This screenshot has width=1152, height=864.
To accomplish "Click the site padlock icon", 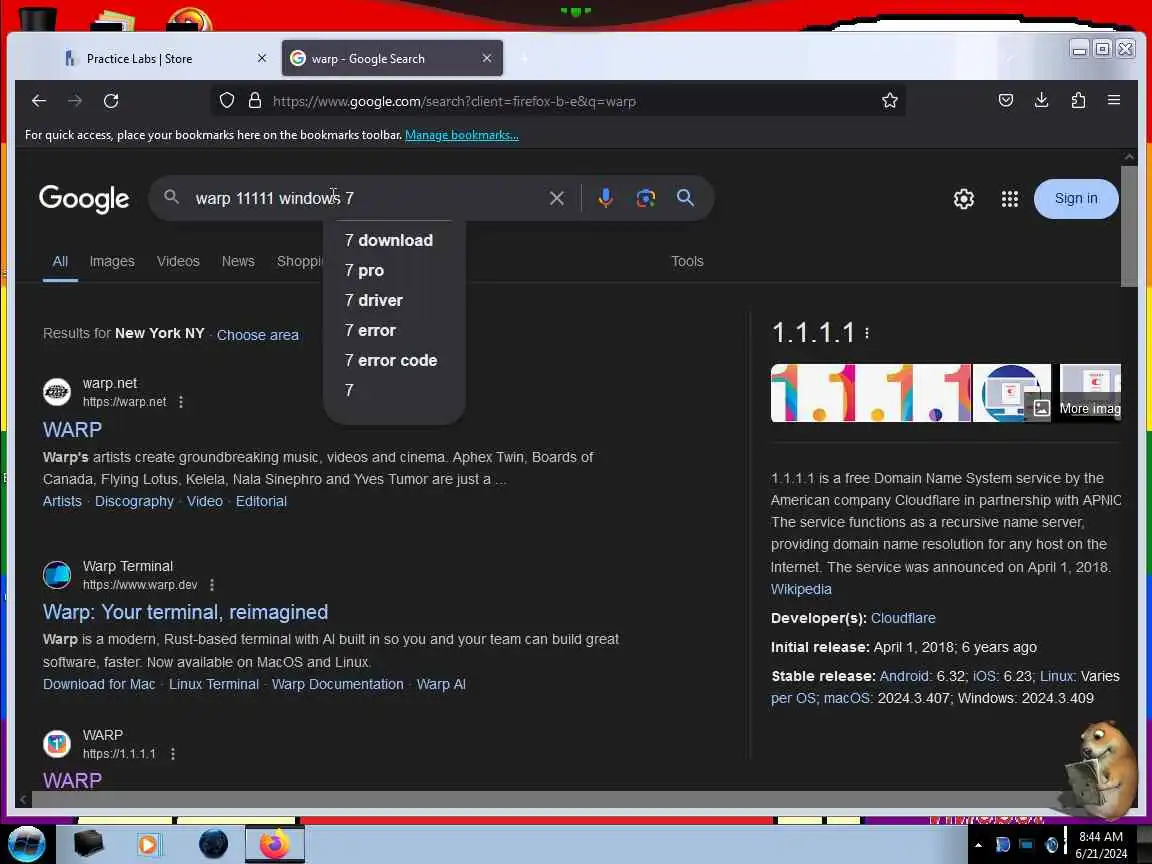I will click(x=255, y=101).
